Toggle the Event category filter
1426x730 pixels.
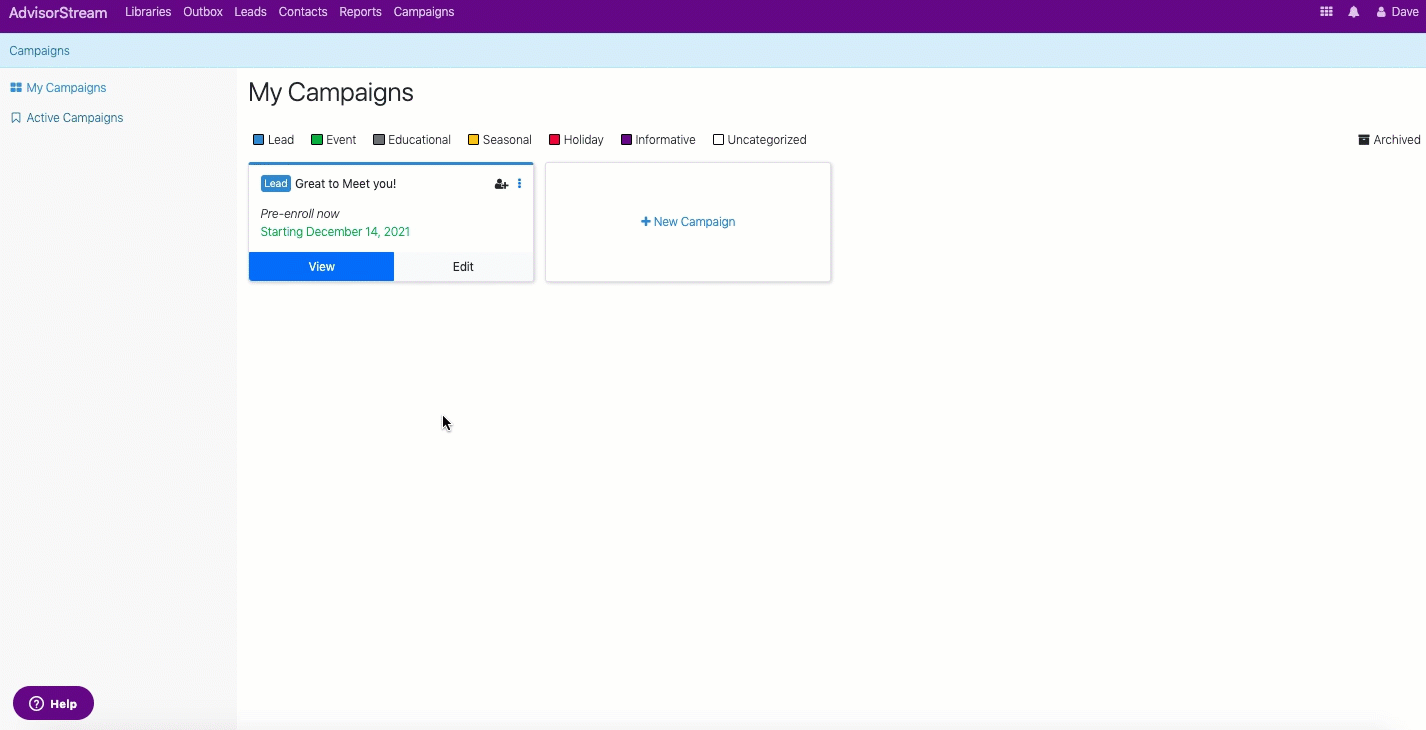(334, 140)
